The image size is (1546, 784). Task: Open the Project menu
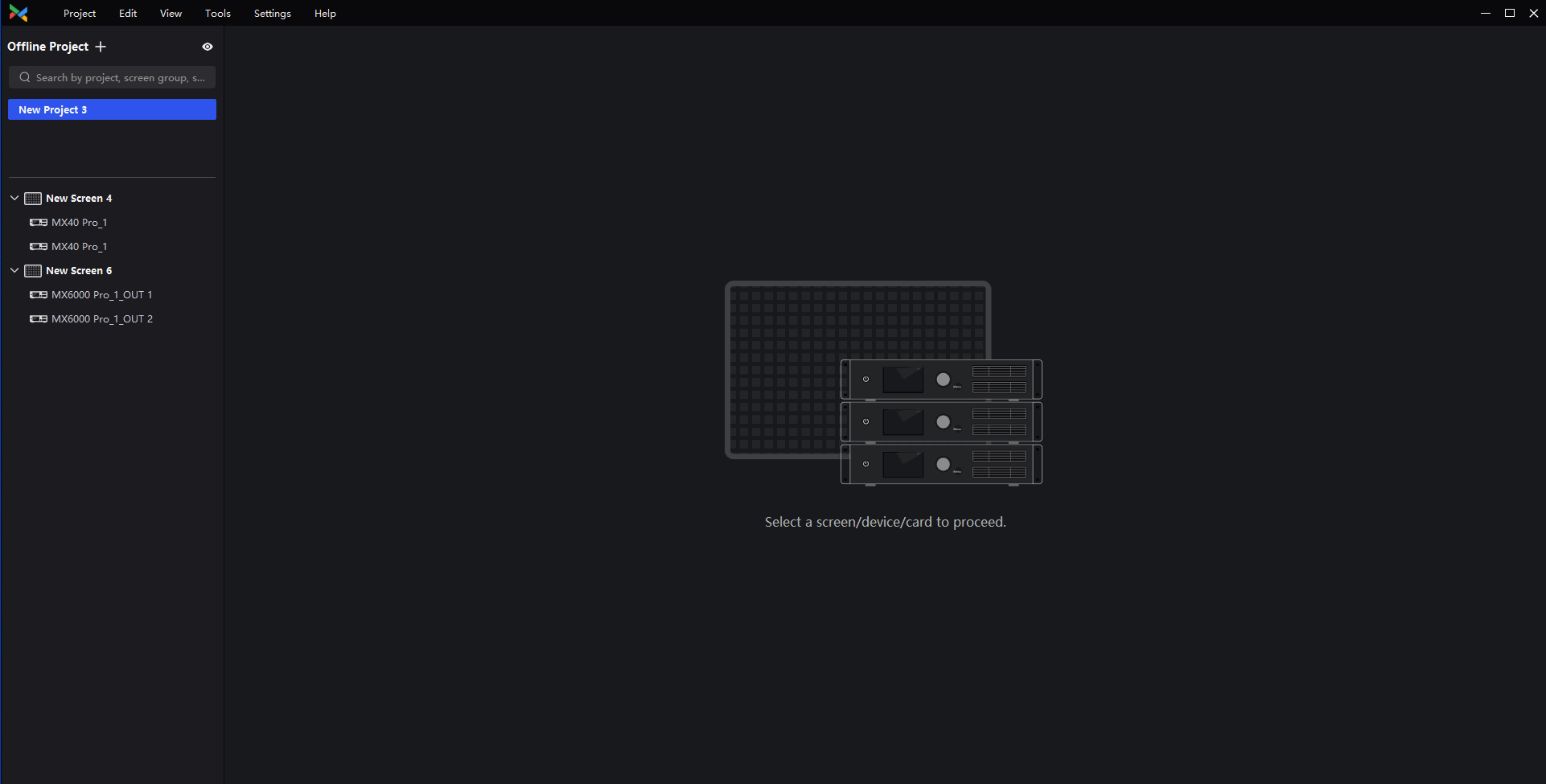[x=80, y=14]
